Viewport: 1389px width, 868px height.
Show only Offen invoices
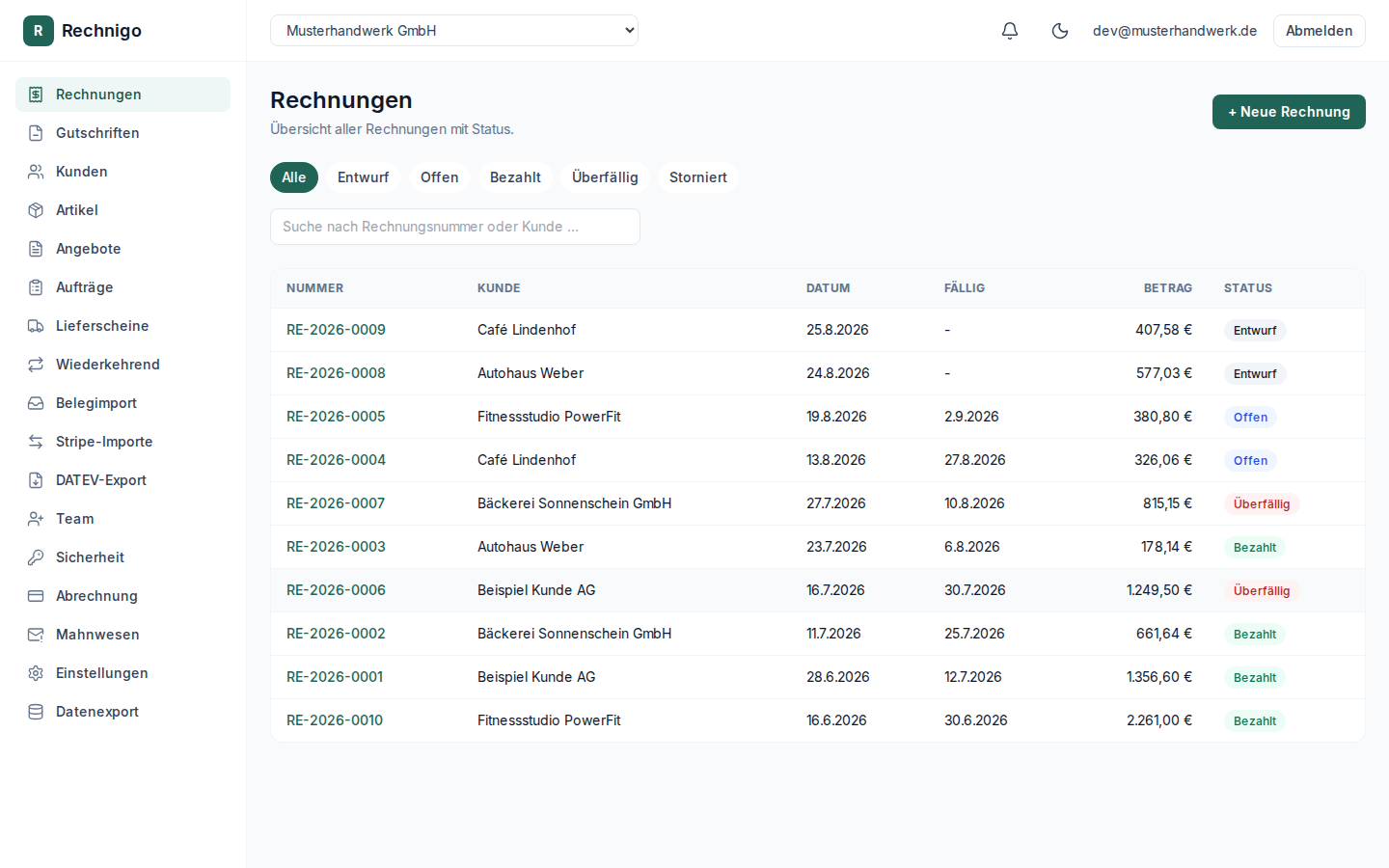pos(439,177)
